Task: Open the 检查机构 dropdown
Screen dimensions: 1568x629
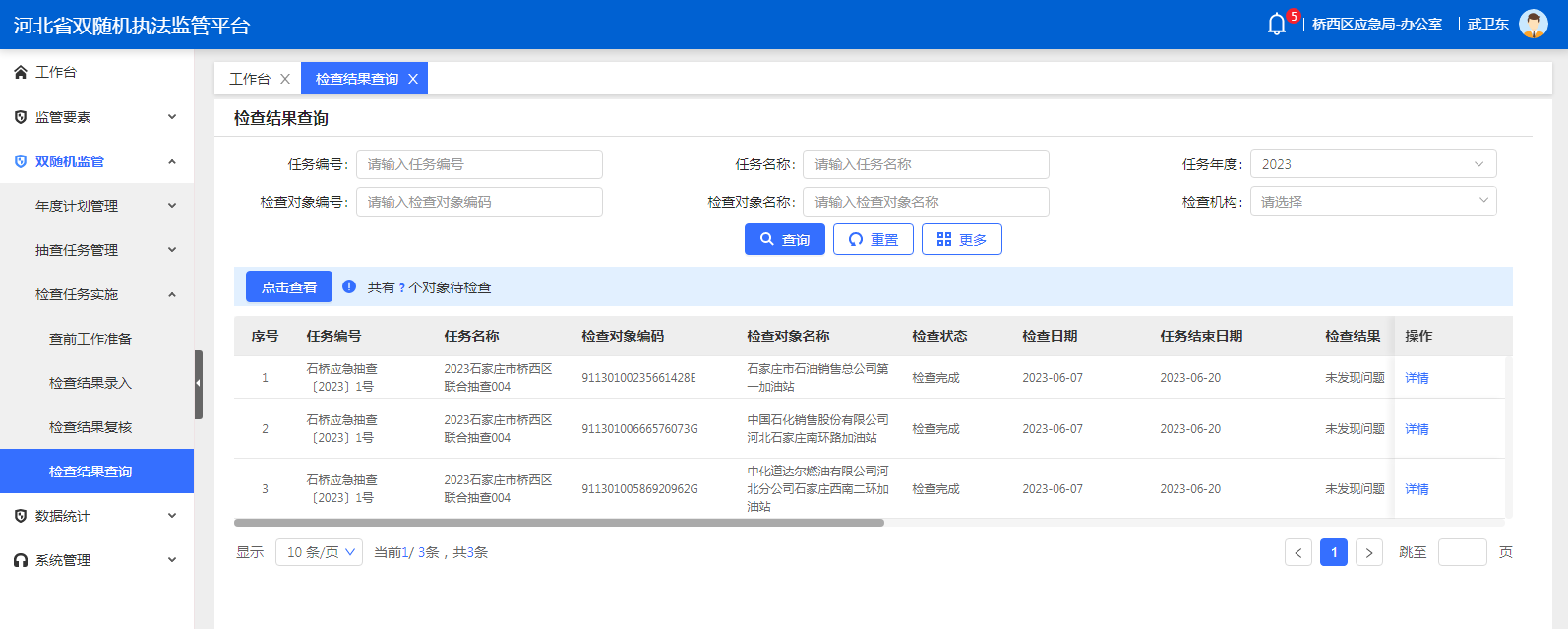Action: pos(1373,201)
